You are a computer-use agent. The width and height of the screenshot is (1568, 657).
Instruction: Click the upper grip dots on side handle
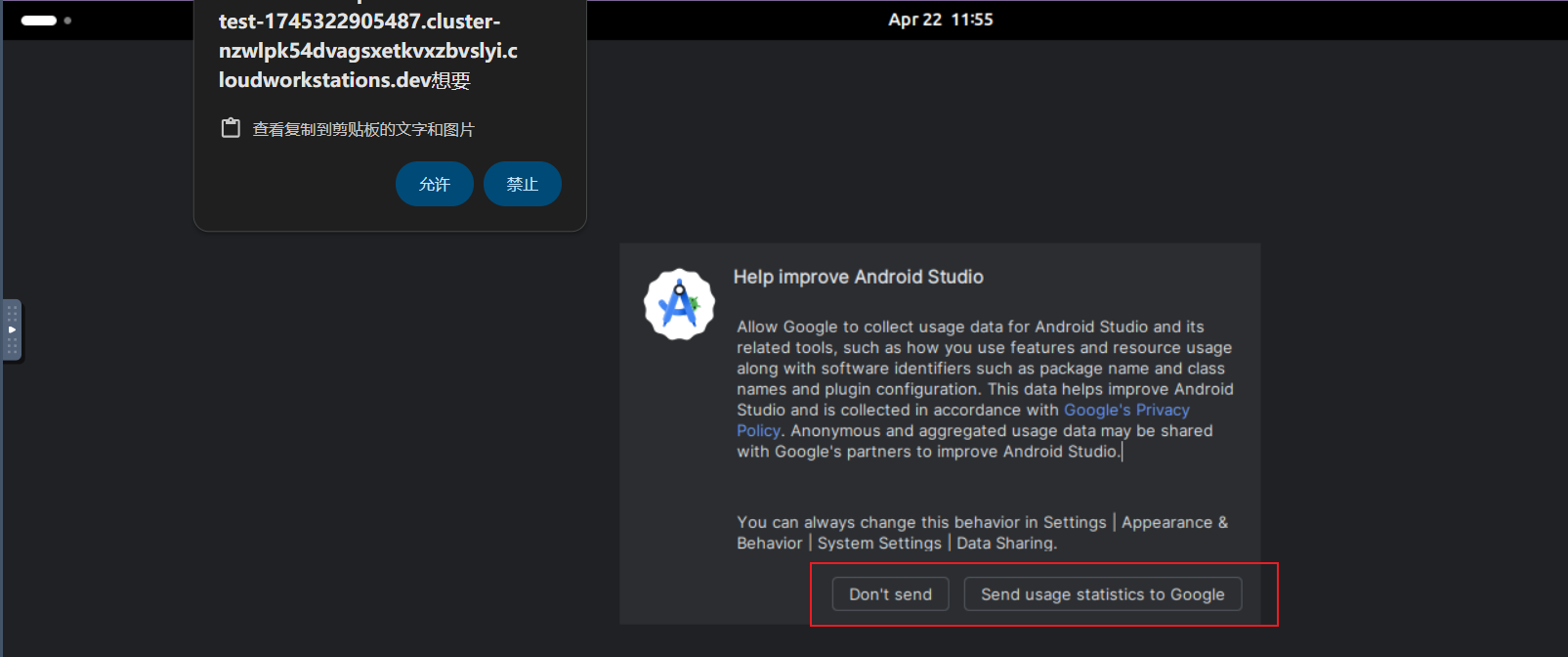[x=12, y=314]
